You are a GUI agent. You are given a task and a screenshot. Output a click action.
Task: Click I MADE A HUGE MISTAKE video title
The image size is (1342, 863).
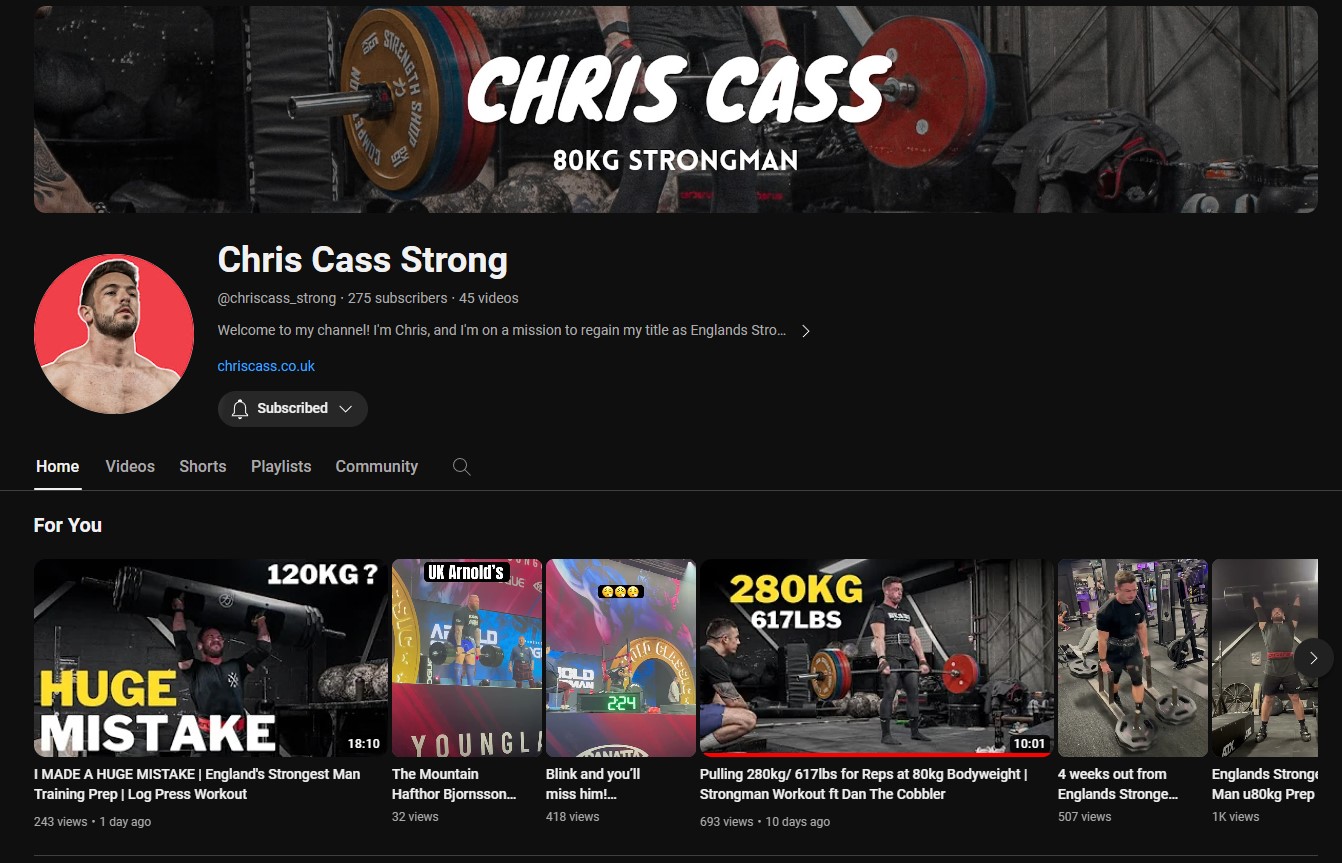point(197,784)
